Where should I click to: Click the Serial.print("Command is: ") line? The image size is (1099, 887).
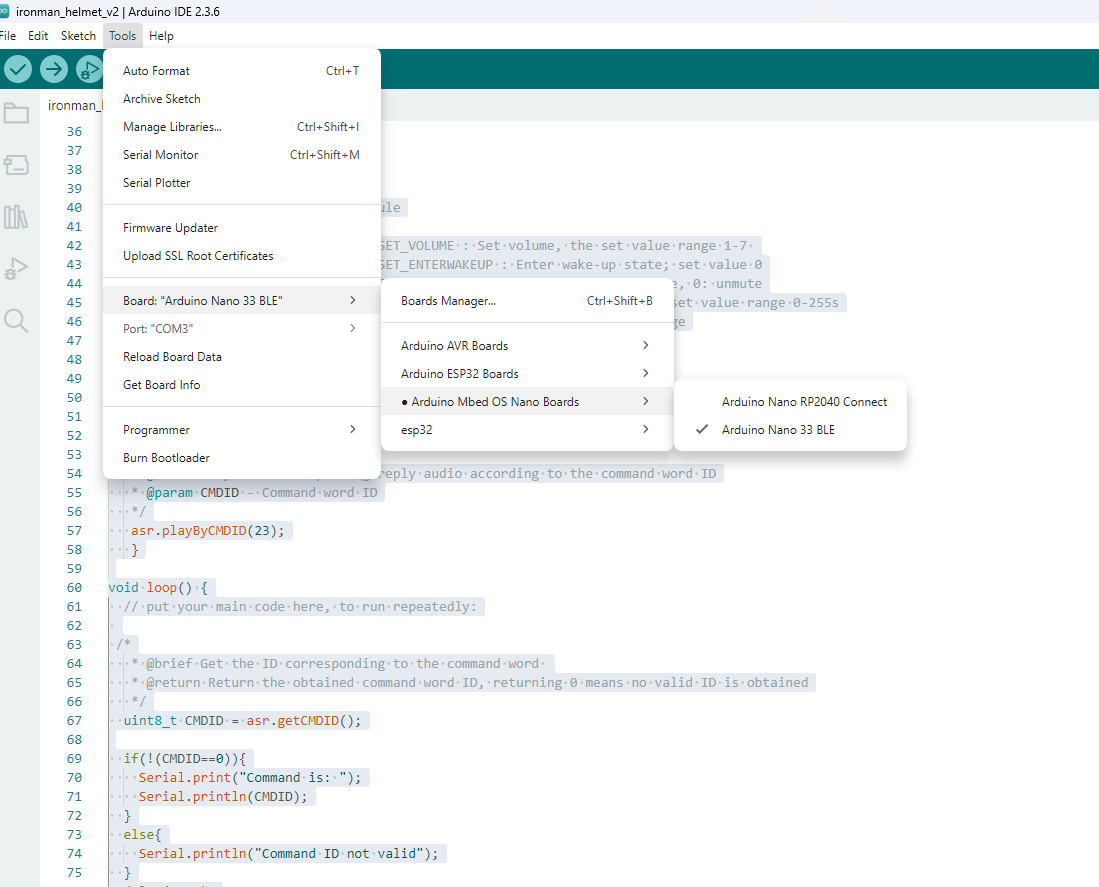coord(250,778)
